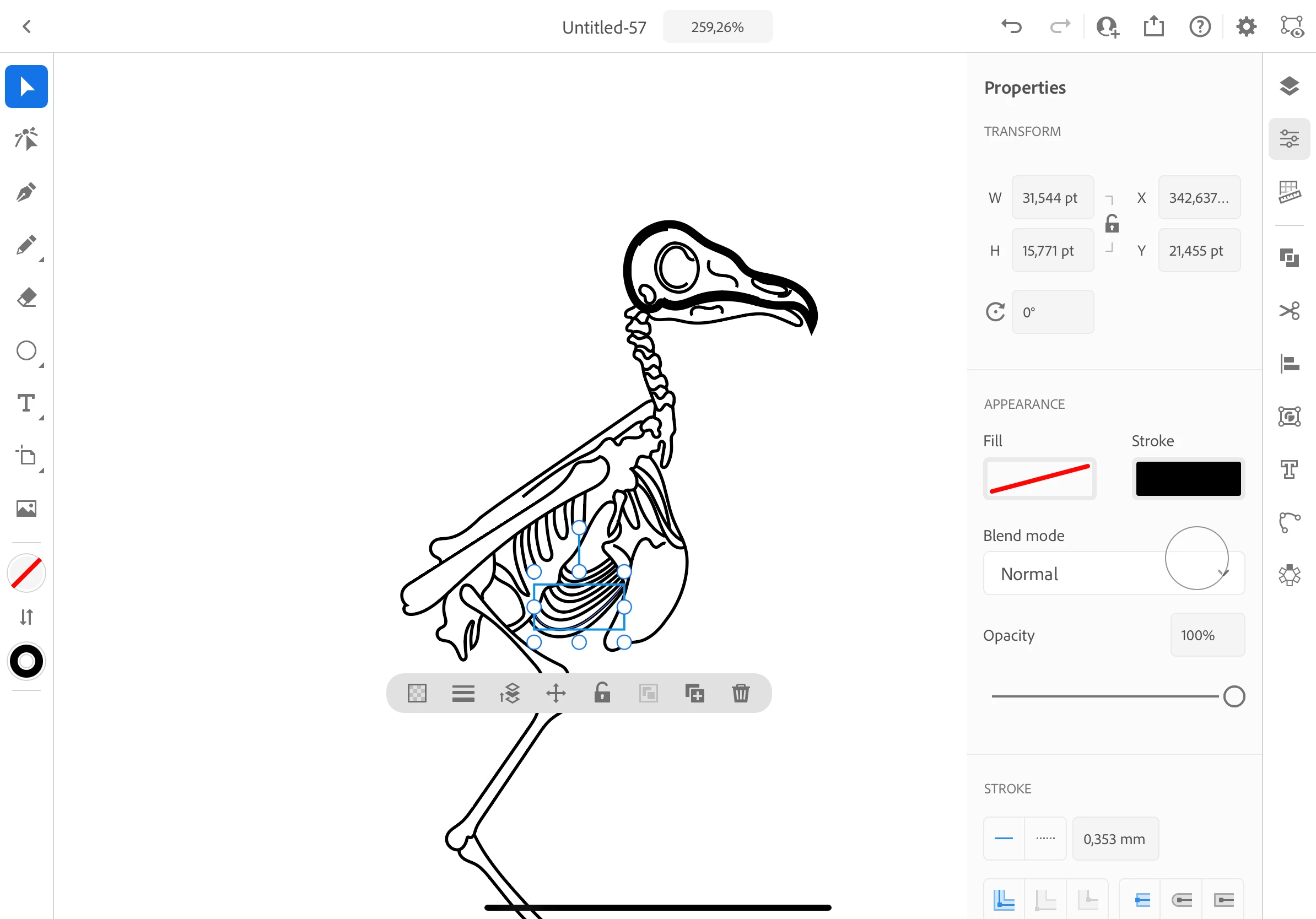Open the Precision grid panel

1289,192
